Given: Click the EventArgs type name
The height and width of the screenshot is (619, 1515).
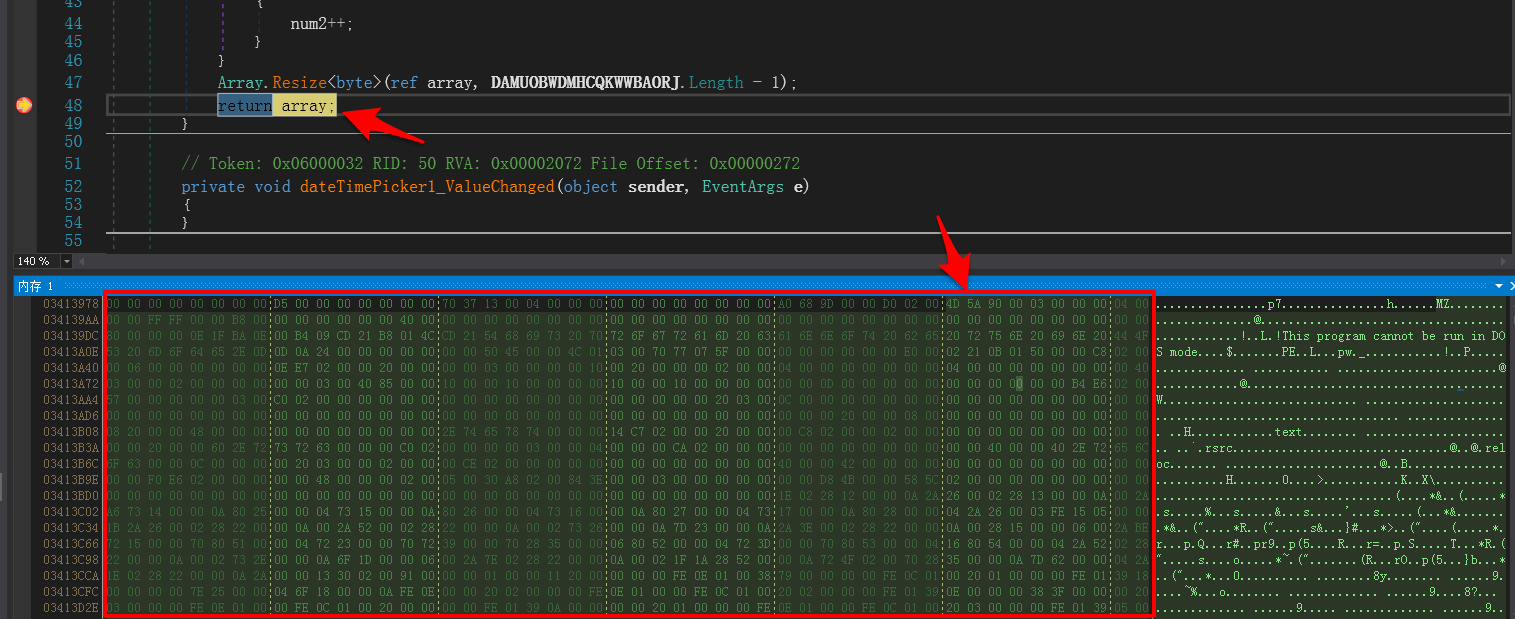Looking at the screenshot, I should [x=742, y=186].
